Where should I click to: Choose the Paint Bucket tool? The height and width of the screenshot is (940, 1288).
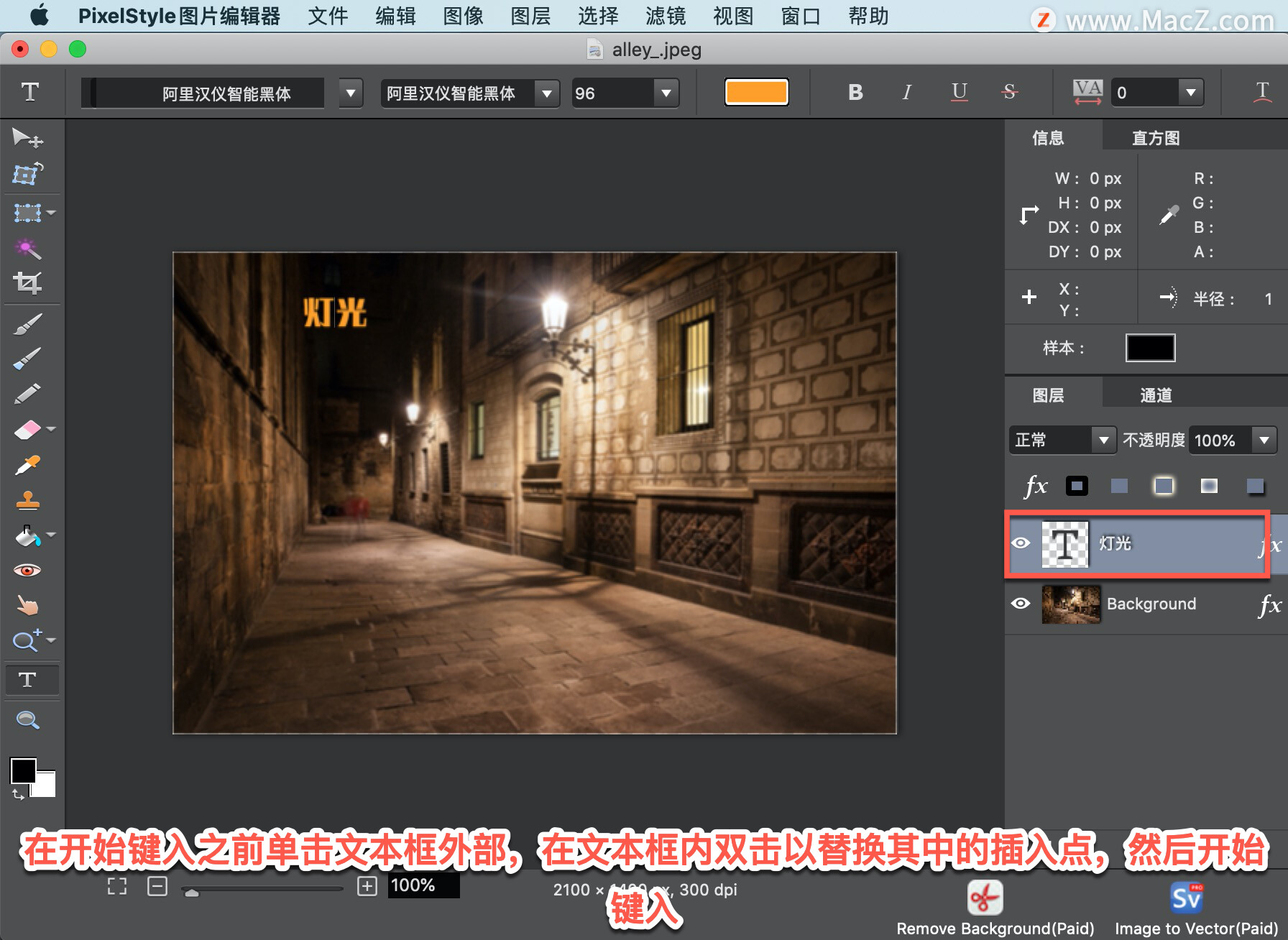[x=27, y=535]
